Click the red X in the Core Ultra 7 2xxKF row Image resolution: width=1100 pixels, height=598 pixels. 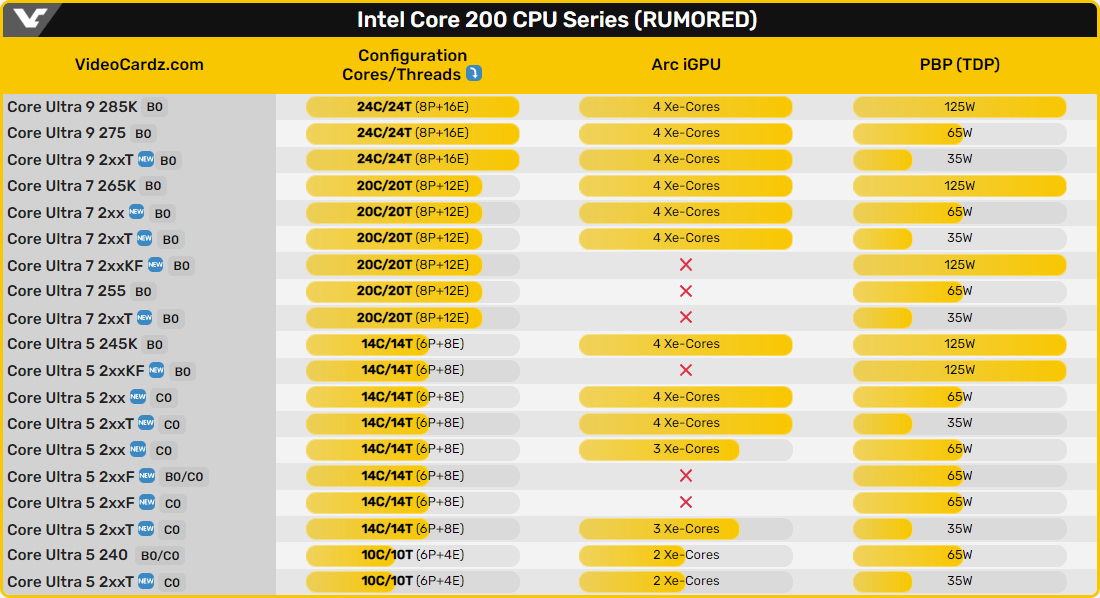(686, 265)
